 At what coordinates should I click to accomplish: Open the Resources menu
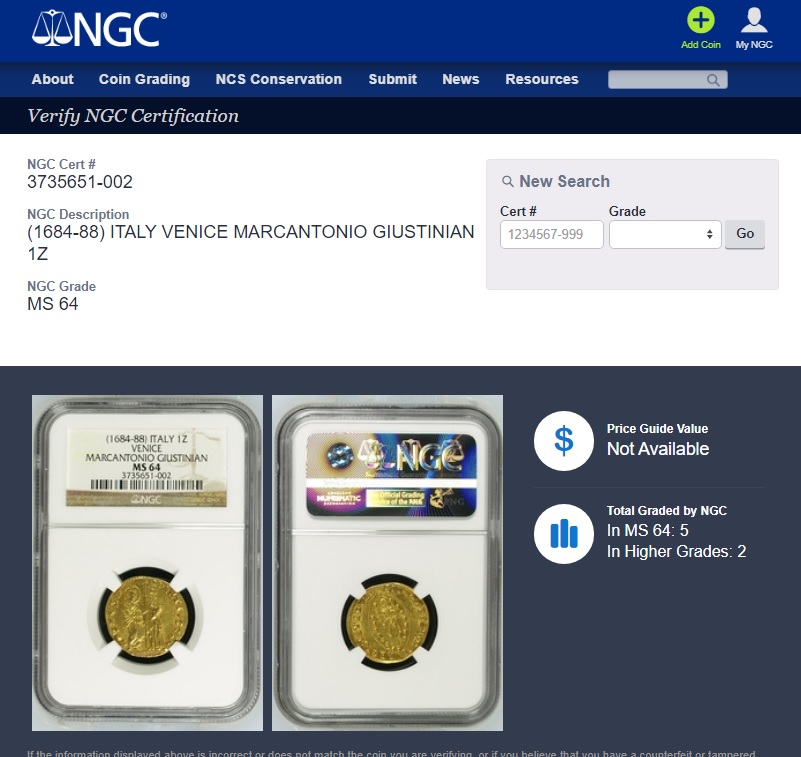click(x=541, y=79)
